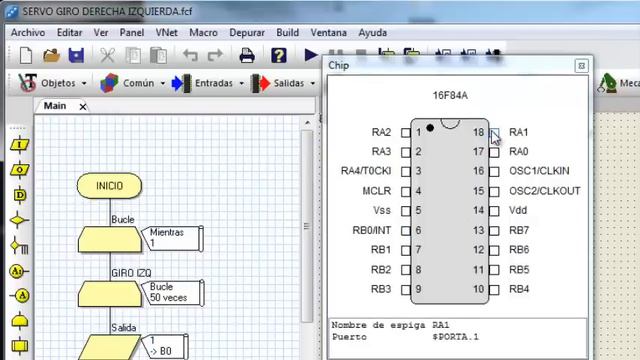Paste clipboard toolbar icon

pos(158,55)
